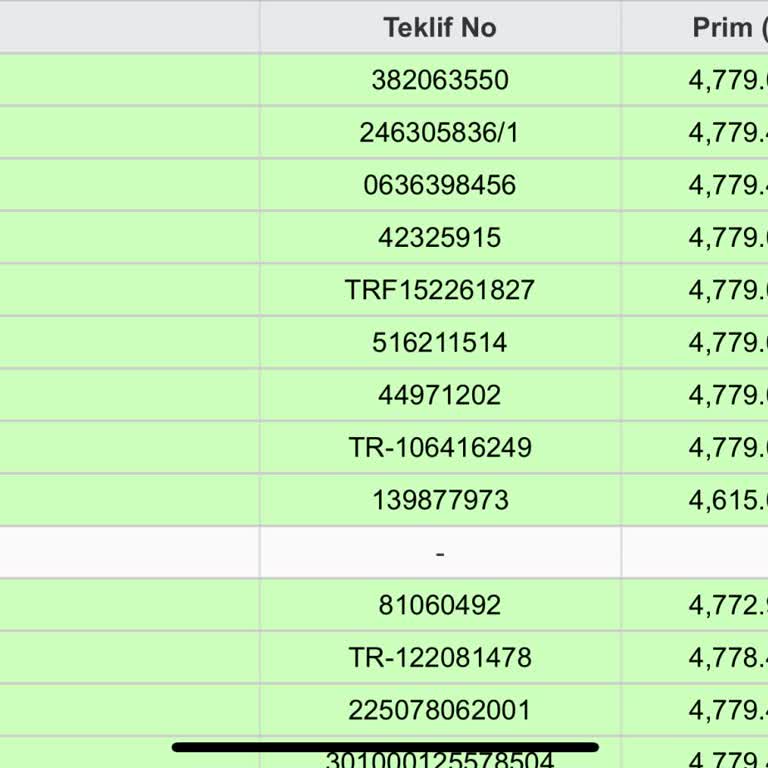Click the TRF152261827 cell
The height and width of the screenshot is (768, 768).
tap(440, 290)
